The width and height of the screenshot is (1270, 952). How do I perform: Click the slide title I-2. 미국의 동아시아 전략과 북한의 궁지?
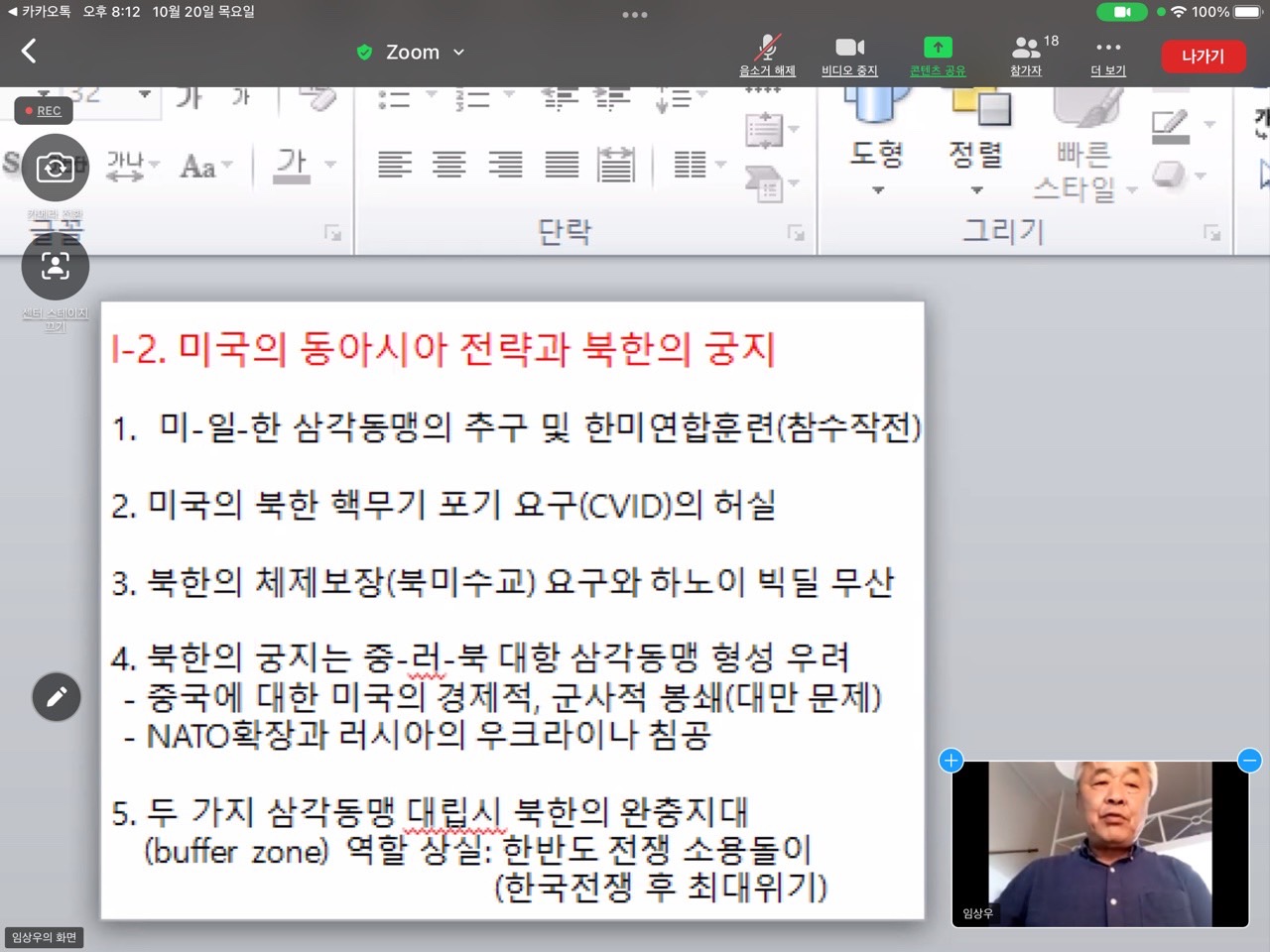[x=444, y=349]
